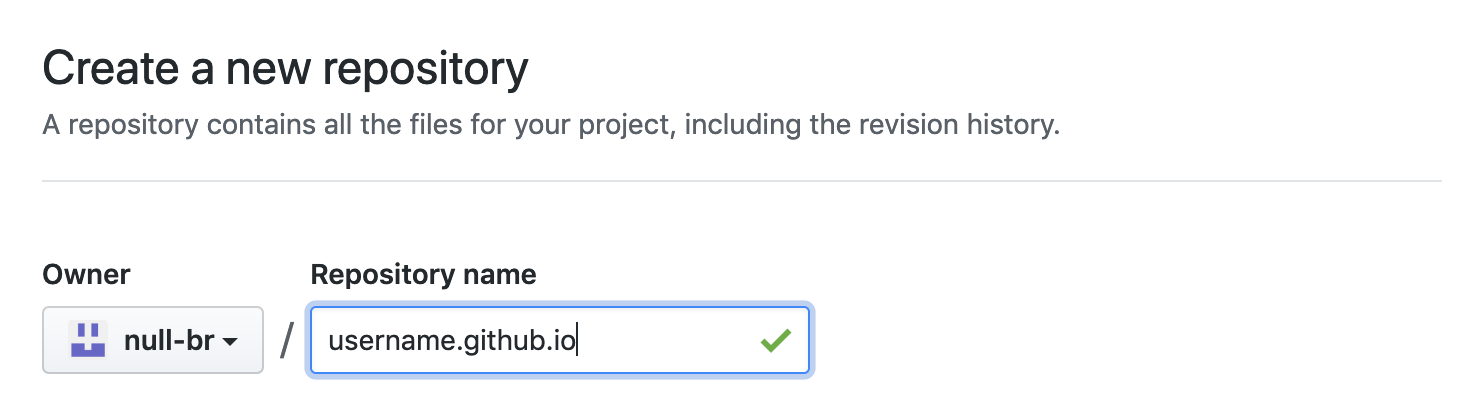Click the '.io' suffix in the name field
The width and height of the screenshot is (1466, 396).
[x=562, y=341]
